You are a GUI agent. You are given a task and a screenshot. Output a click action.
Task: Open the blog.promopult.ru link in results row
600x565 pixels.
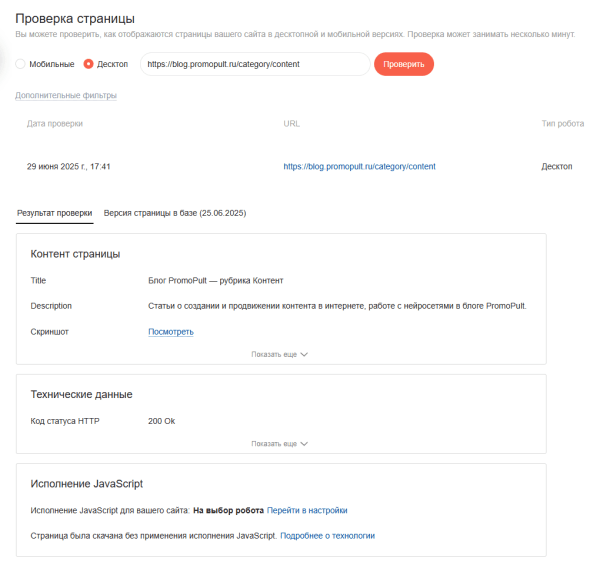pyautogui.click(x=359, y=166)
